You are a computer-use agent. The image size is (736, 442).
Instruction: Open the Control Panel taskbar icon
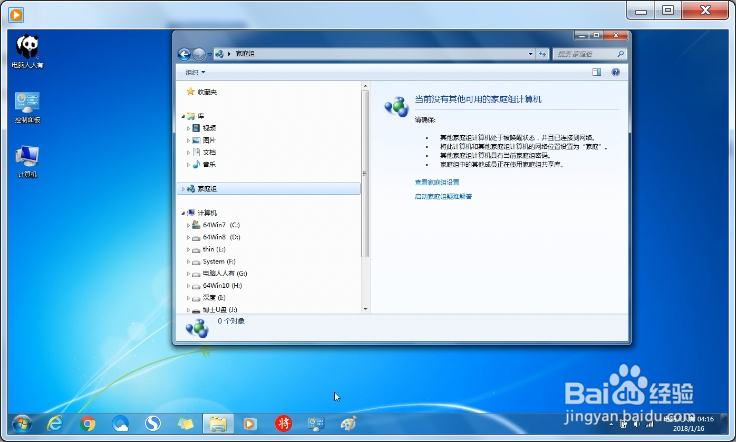click(x=315, y=424)
